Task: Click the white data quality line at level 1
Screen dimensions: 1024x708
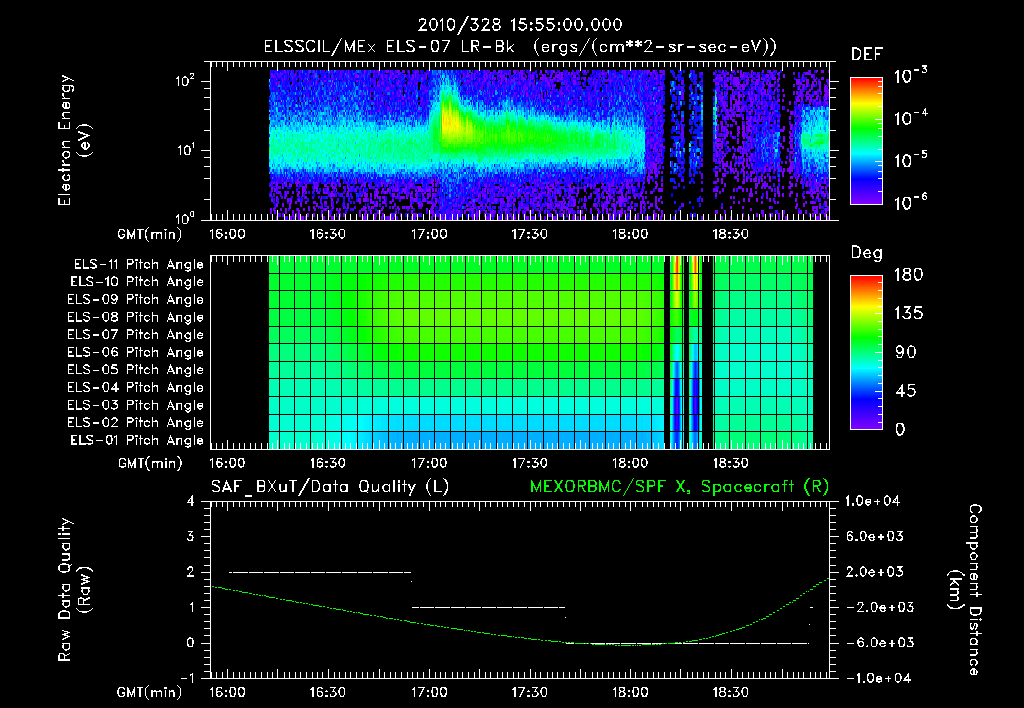Action: (x=488, y=607)
